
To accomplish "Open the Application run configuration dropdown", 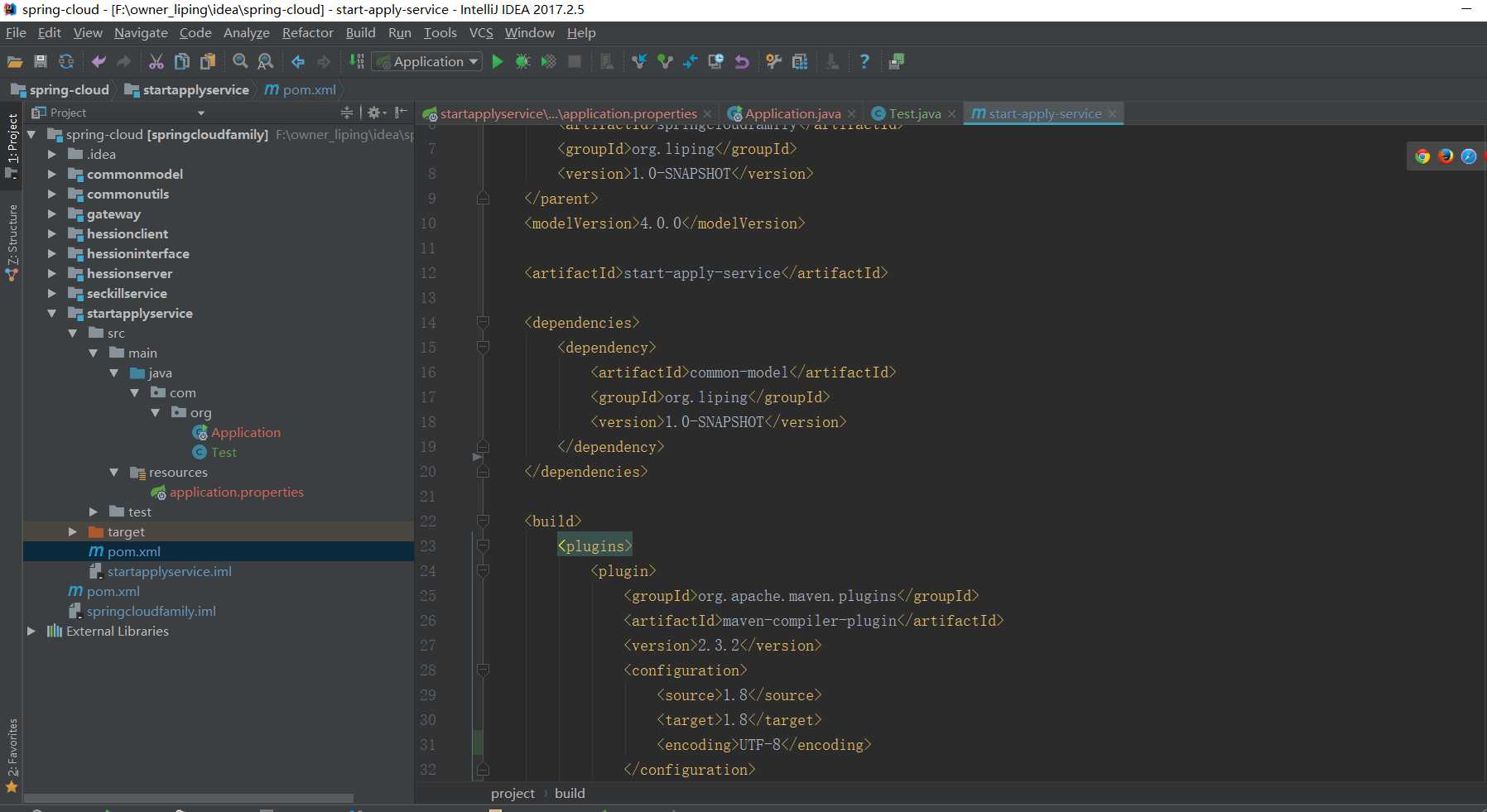I will (x=427, y=61).
